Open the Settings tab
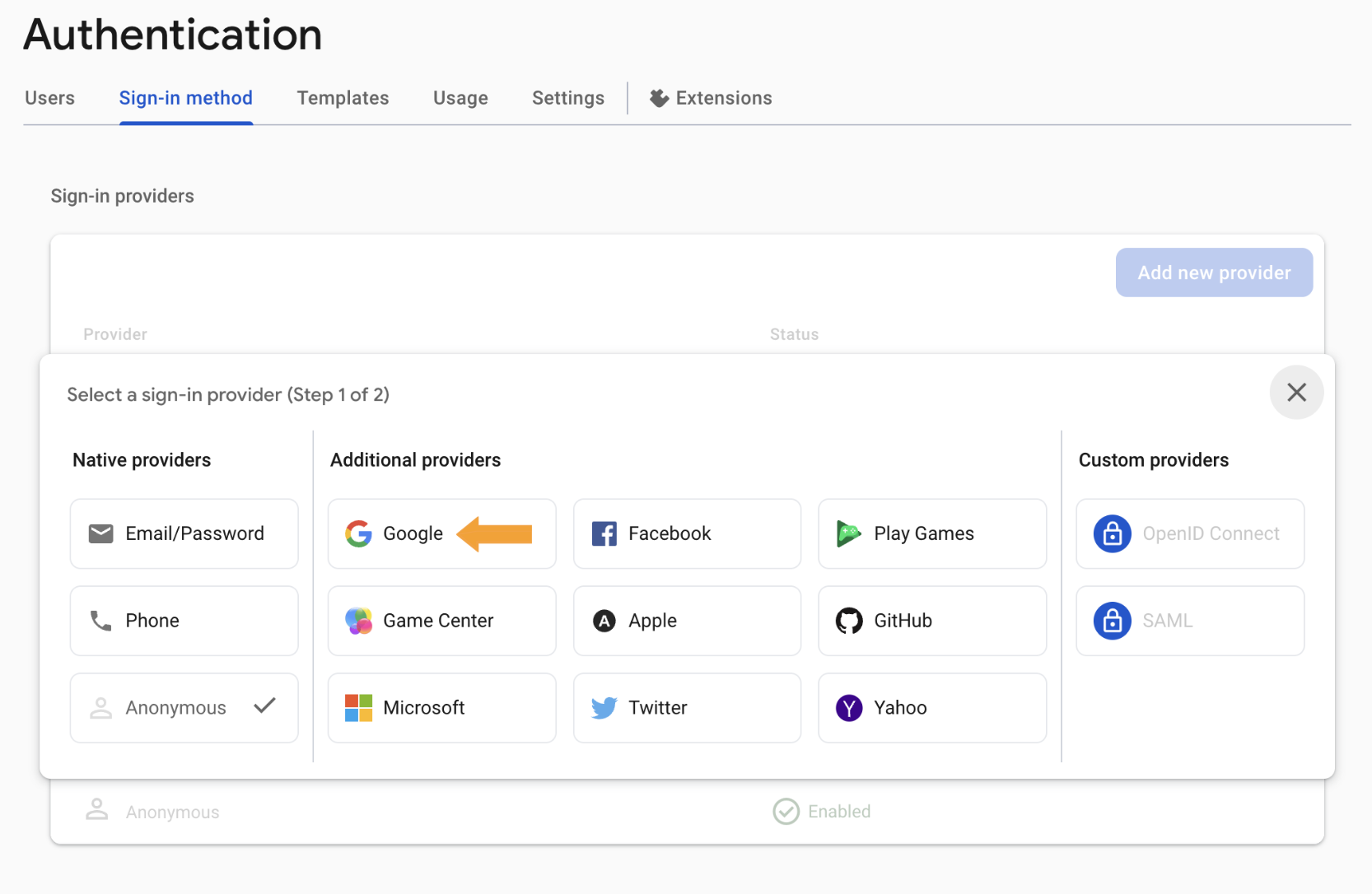 pos(568,98)
